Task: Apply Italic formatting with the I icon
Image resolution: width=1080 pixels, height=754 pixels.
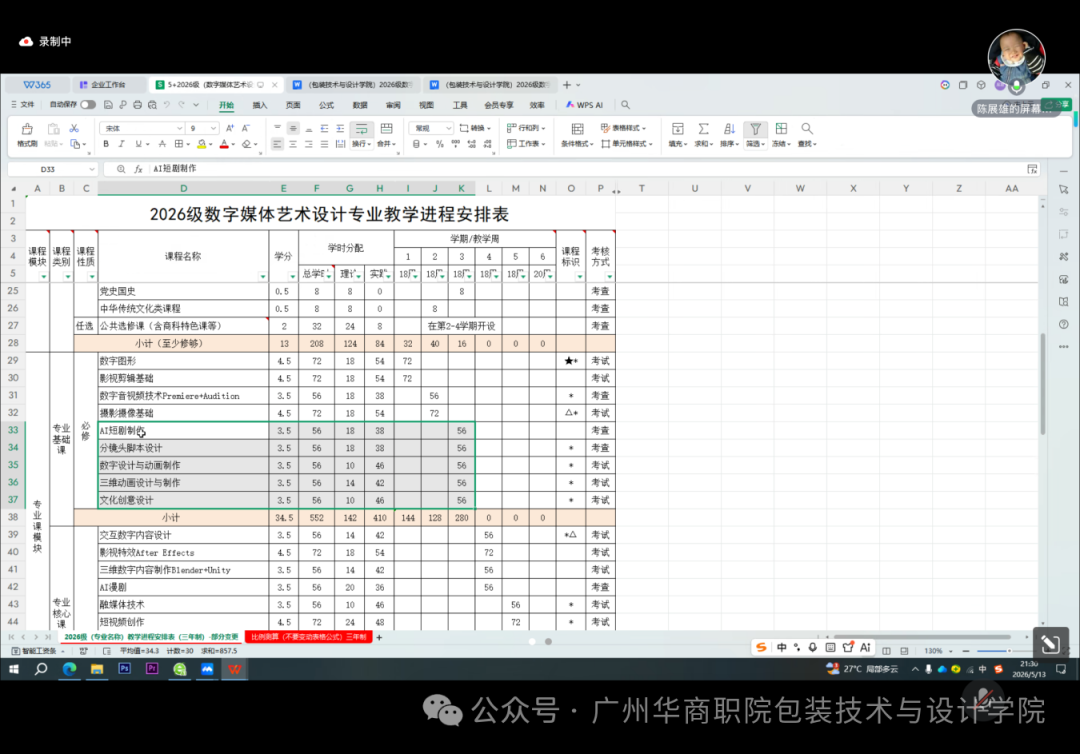Action: pyautogui.click(x=121, y=144)
